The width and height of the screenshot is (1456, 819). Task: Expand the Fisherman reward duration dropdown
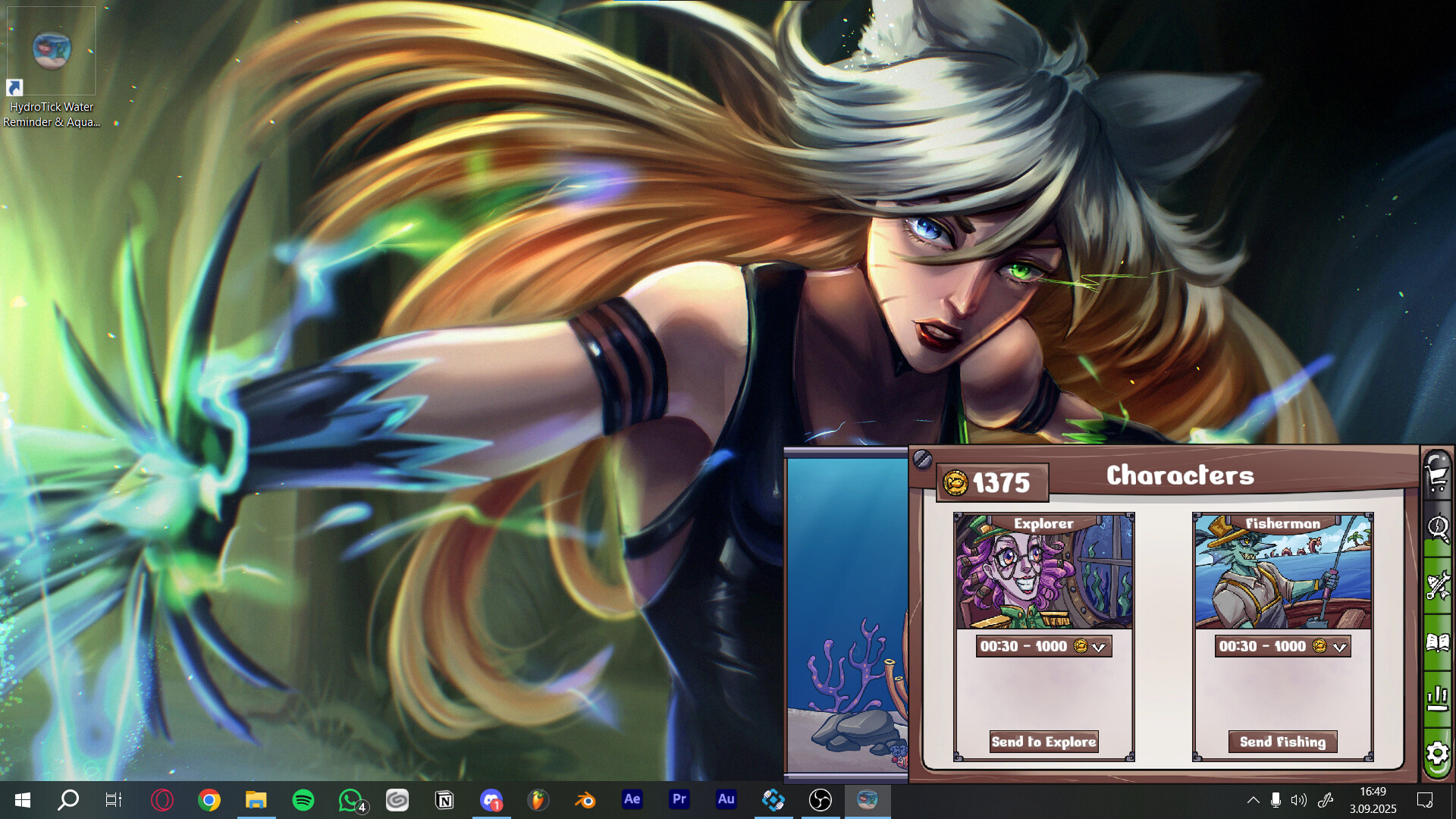[1339, 647]
